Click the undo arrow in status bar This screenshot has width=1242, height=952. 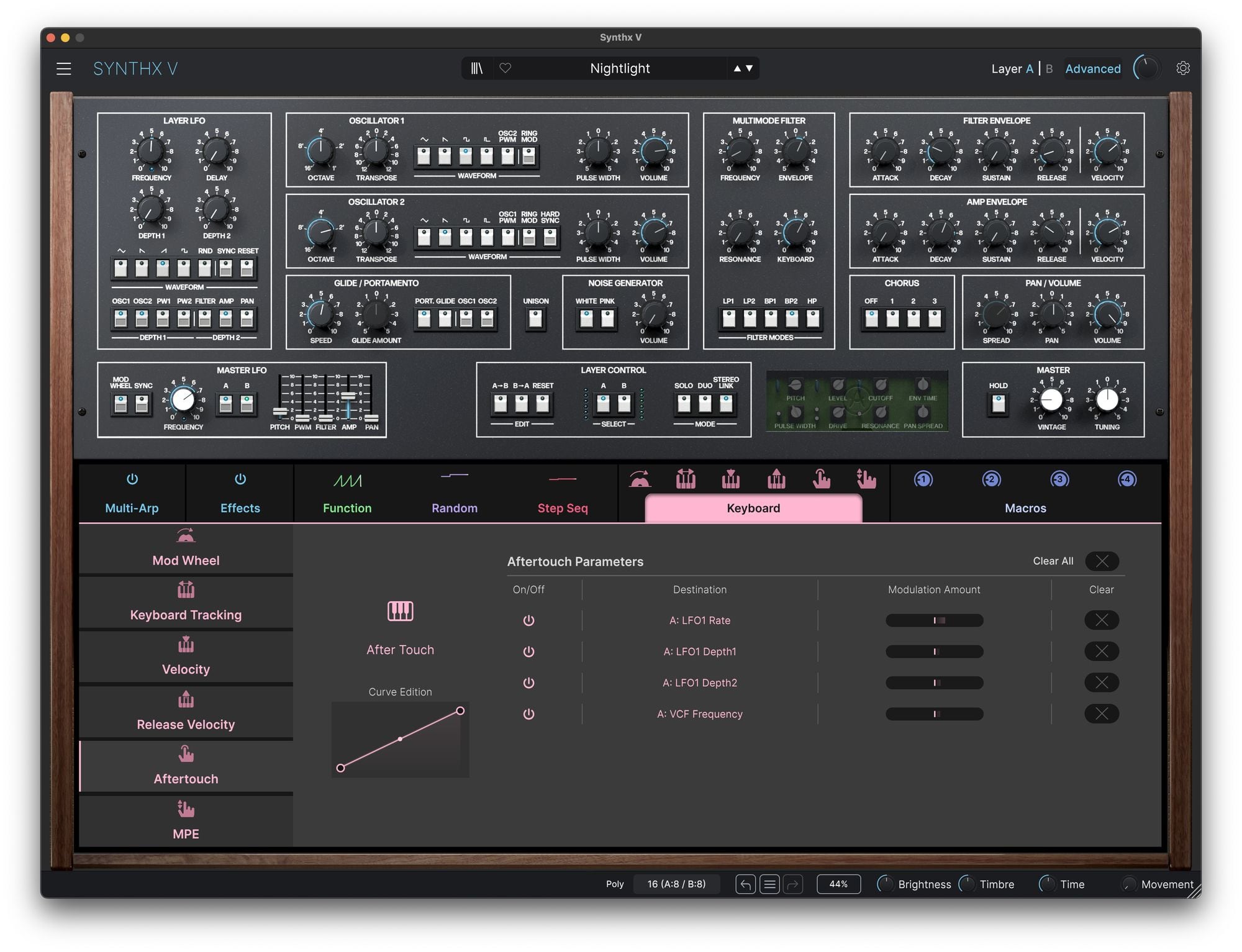click(745, 884)
